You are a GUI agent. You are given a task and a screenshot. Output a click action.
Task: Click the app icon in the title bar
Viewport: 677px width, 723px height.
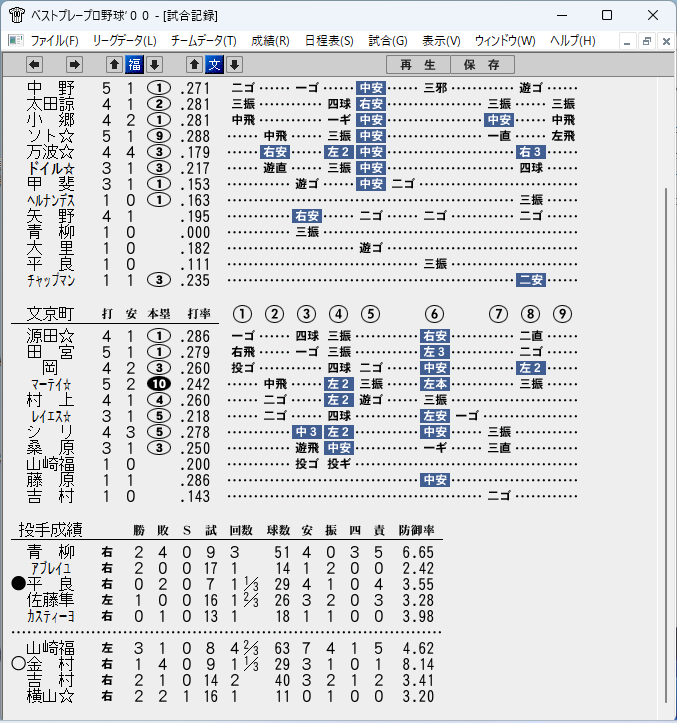17,15
